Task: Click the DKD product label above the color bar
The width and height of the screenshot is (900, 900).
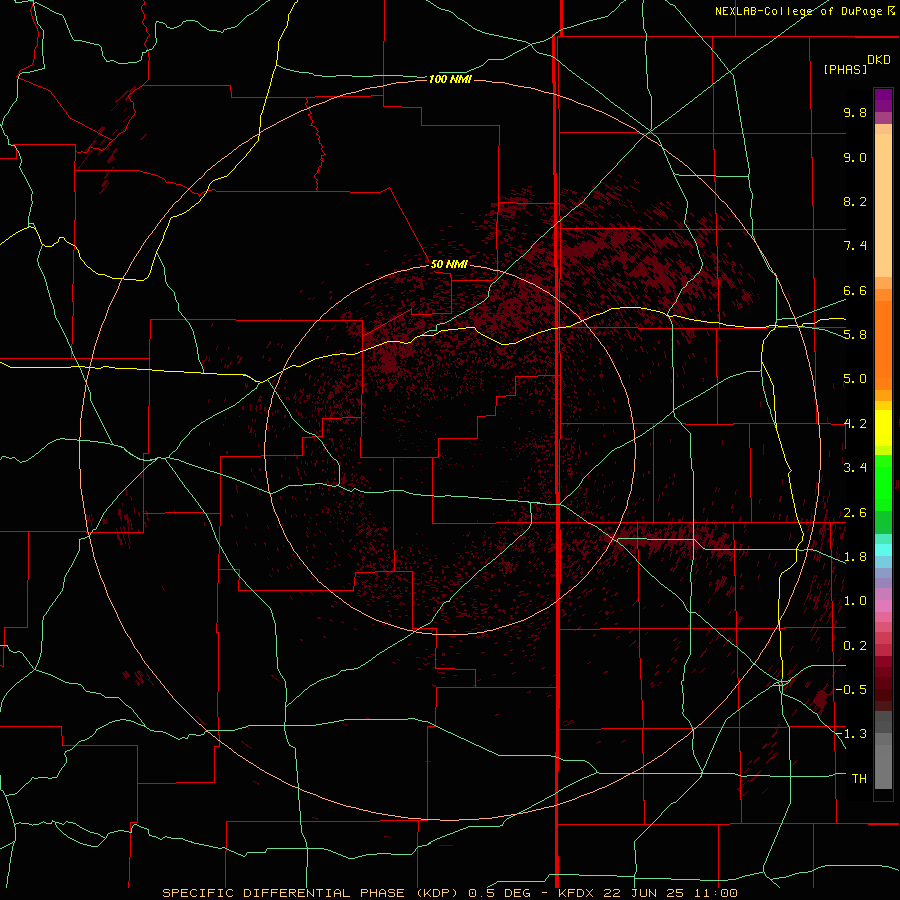Action: click(x=879, y=60)
